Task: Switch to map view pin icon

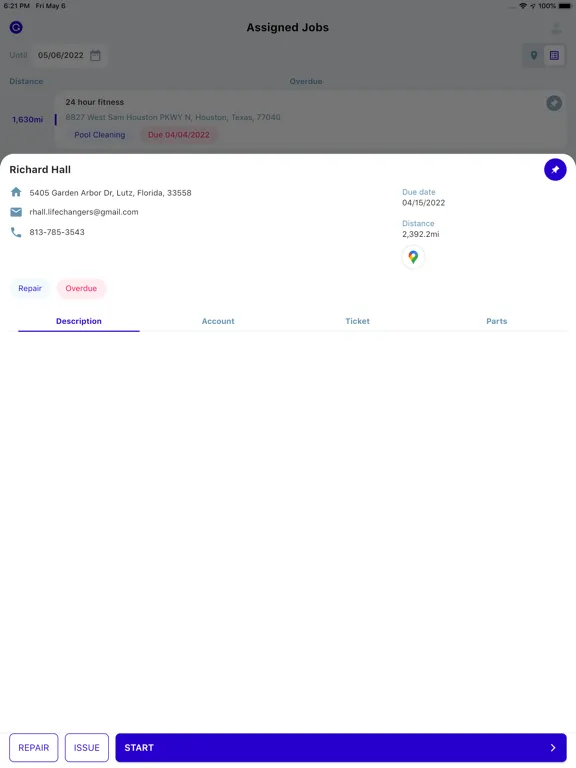Action: tap(534, 55)
